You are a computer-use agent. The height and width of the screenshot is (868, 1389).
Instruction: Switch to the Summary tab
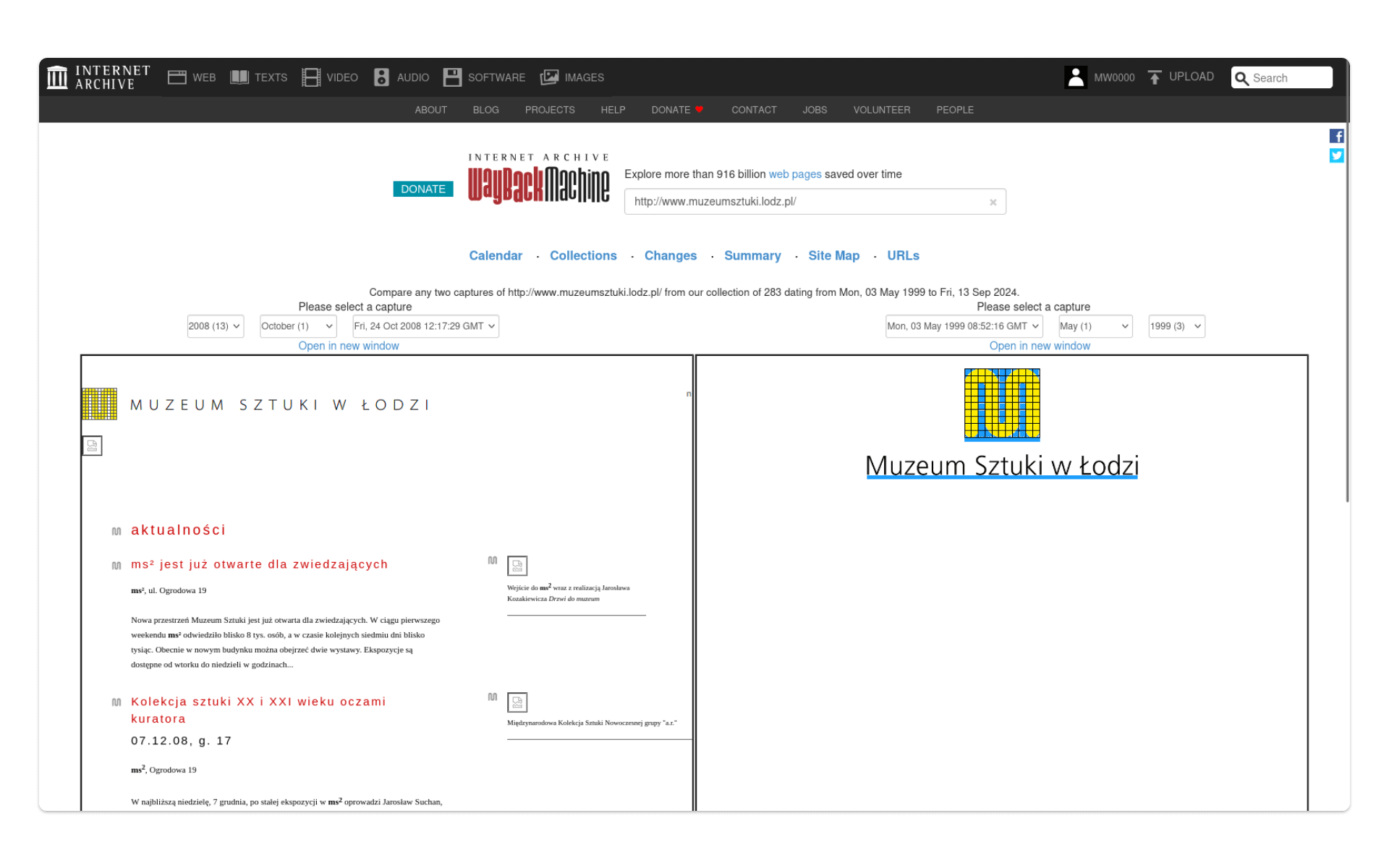pos(752,255)
